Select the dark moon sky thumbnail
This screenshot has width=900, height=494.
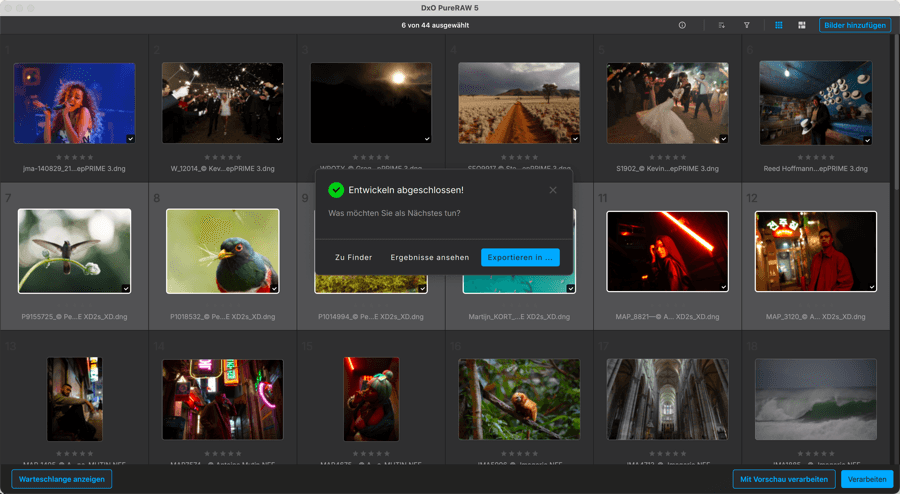pos(371,103)
